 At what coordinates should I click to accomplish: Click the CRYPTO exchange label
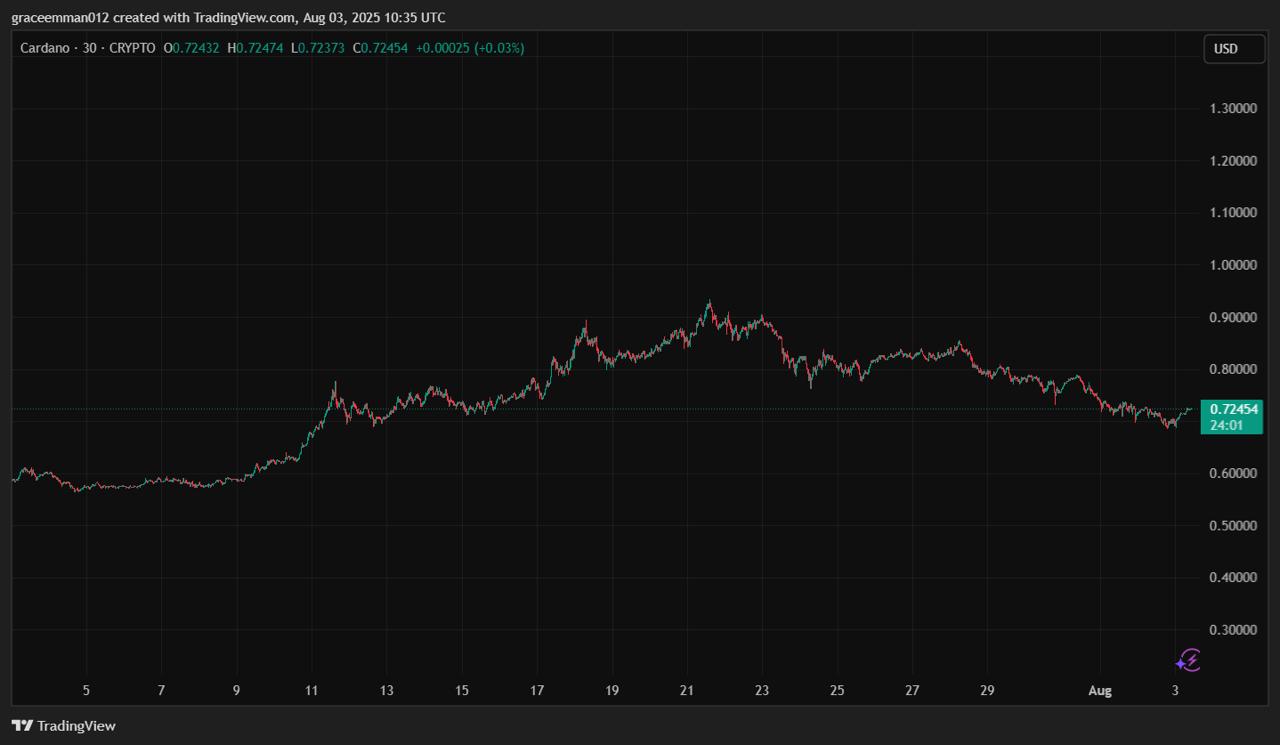(131, 48)
